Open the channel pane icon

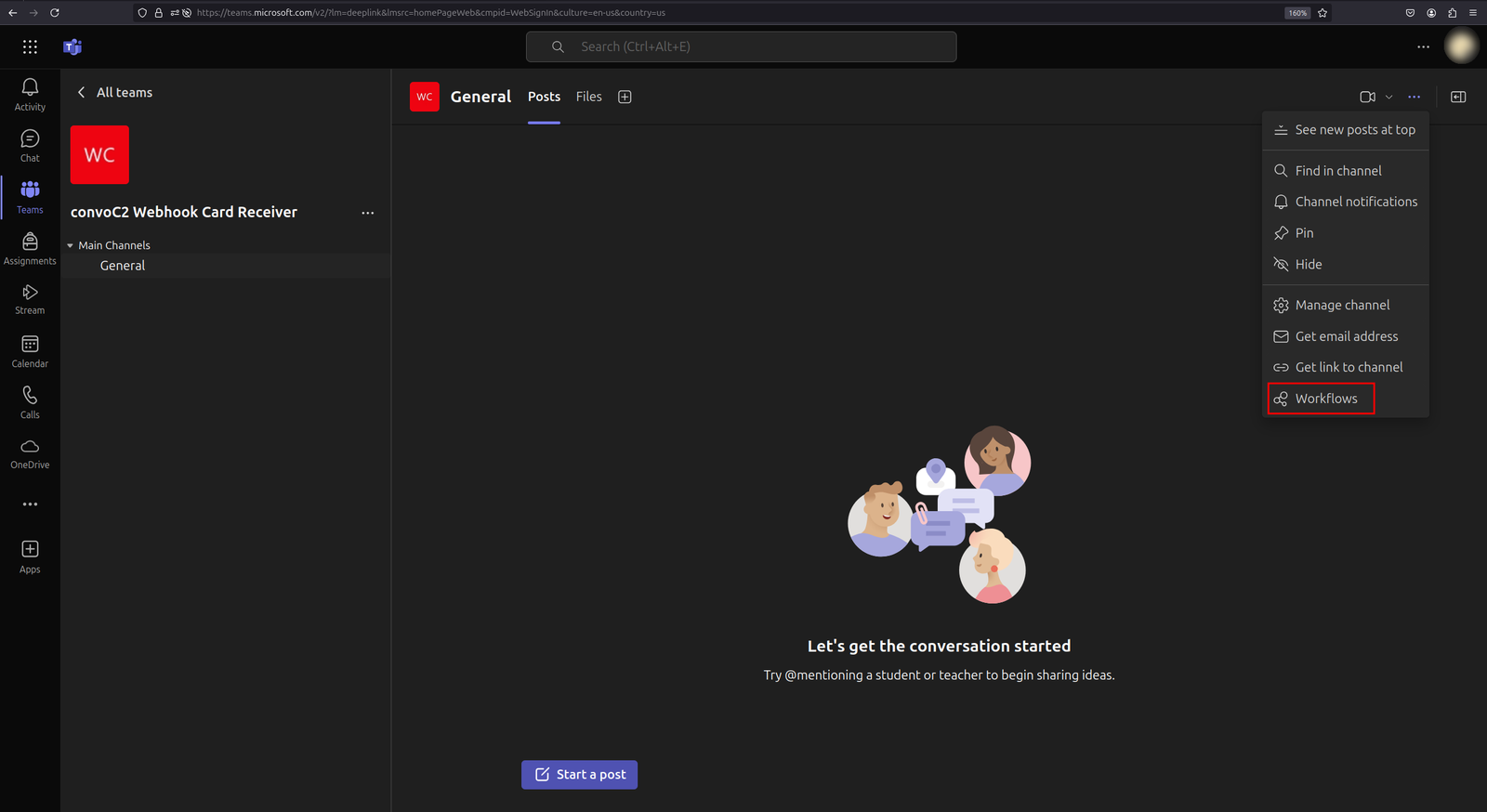click(1458, 97)
